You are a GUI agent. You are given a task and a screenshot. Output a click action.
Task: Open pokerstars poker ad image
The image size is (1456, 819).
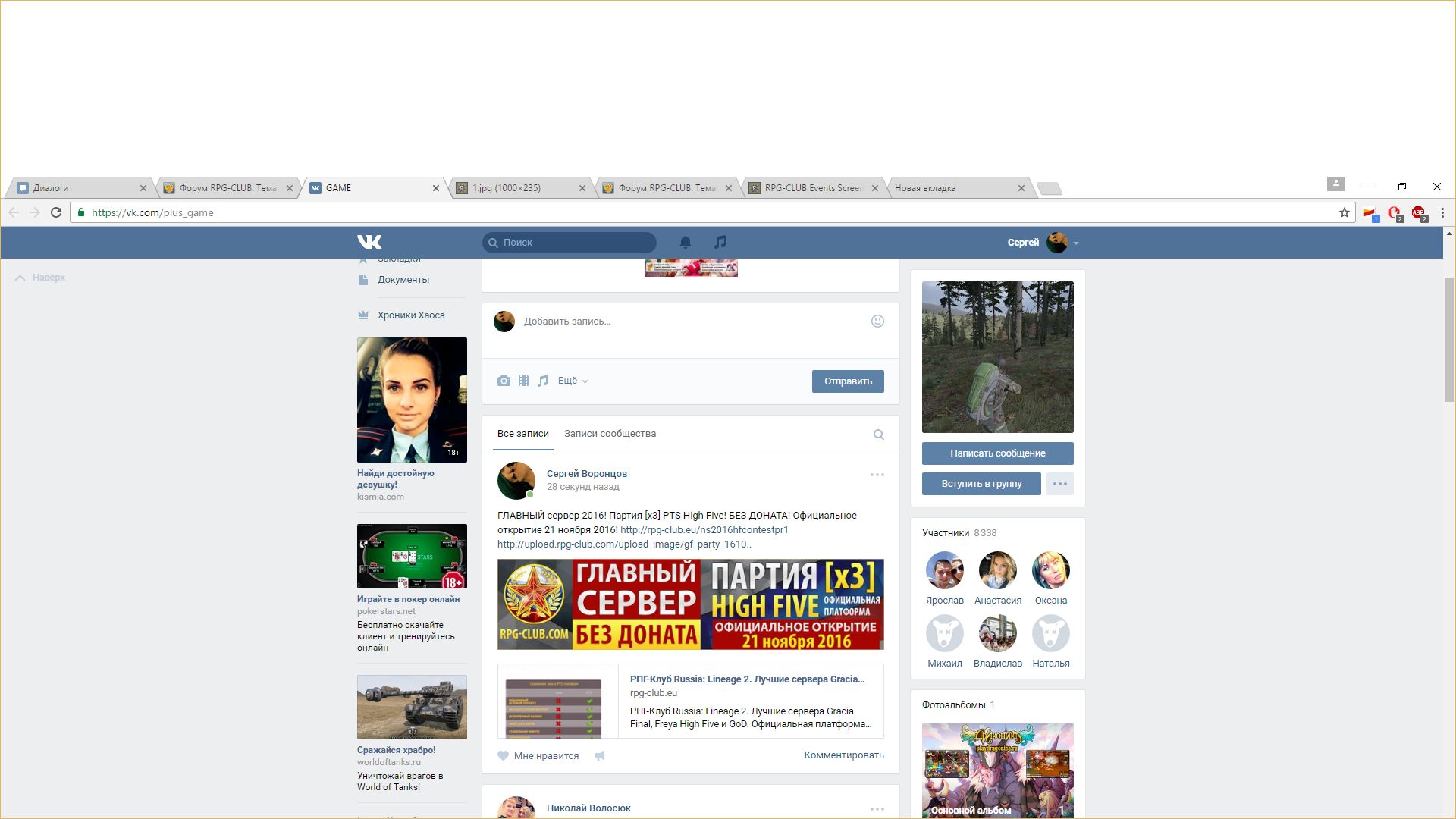coord(412,556)
